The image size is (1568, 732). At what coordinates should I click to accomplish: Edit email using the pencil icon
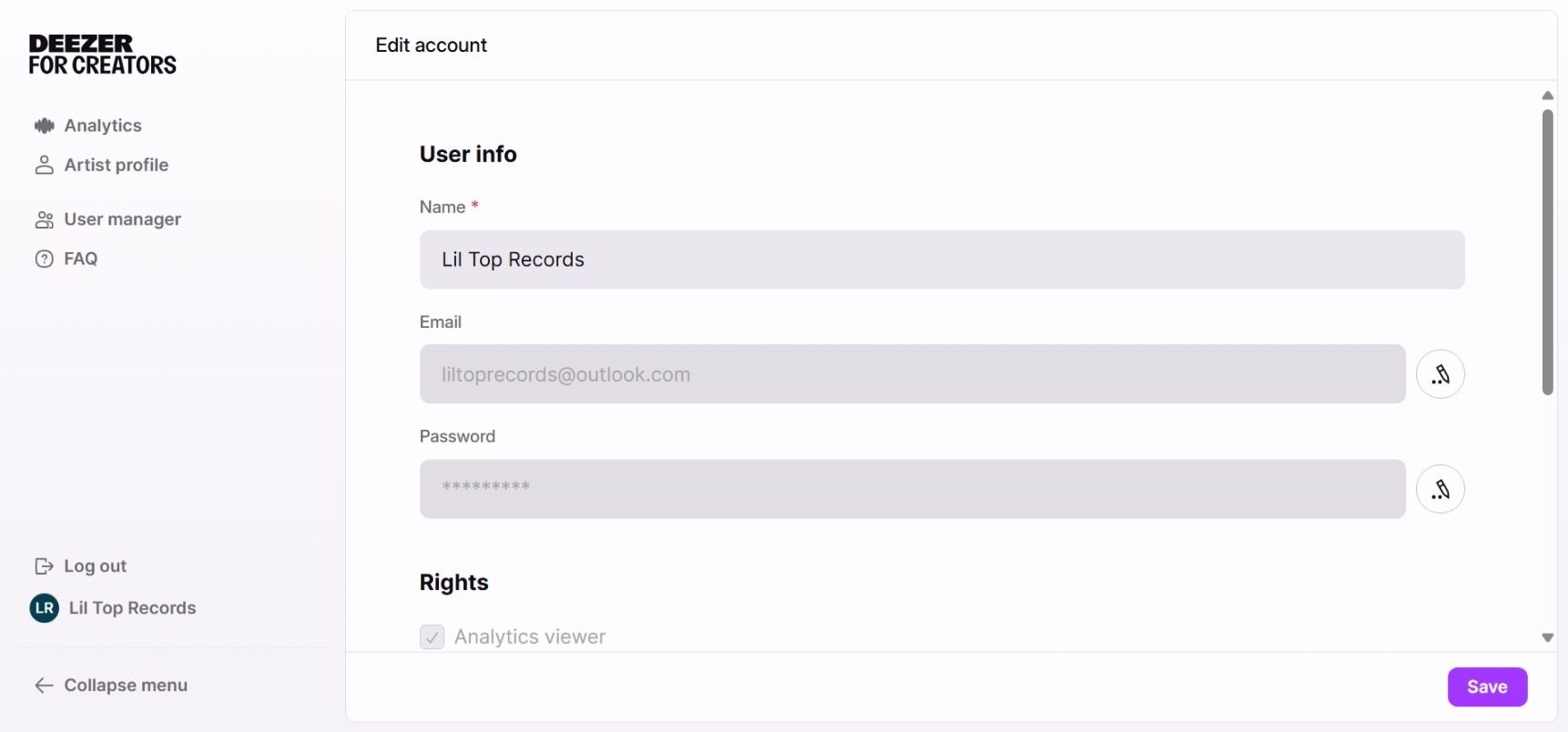coord(1440,374)
